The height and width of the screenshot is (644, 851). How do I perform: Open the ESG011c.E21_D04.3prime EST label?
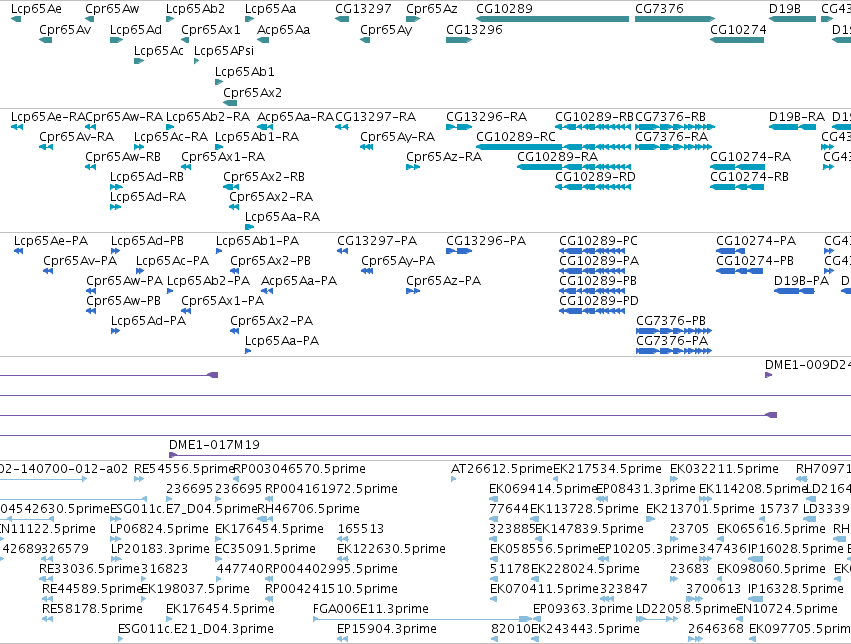pos(195,629)
